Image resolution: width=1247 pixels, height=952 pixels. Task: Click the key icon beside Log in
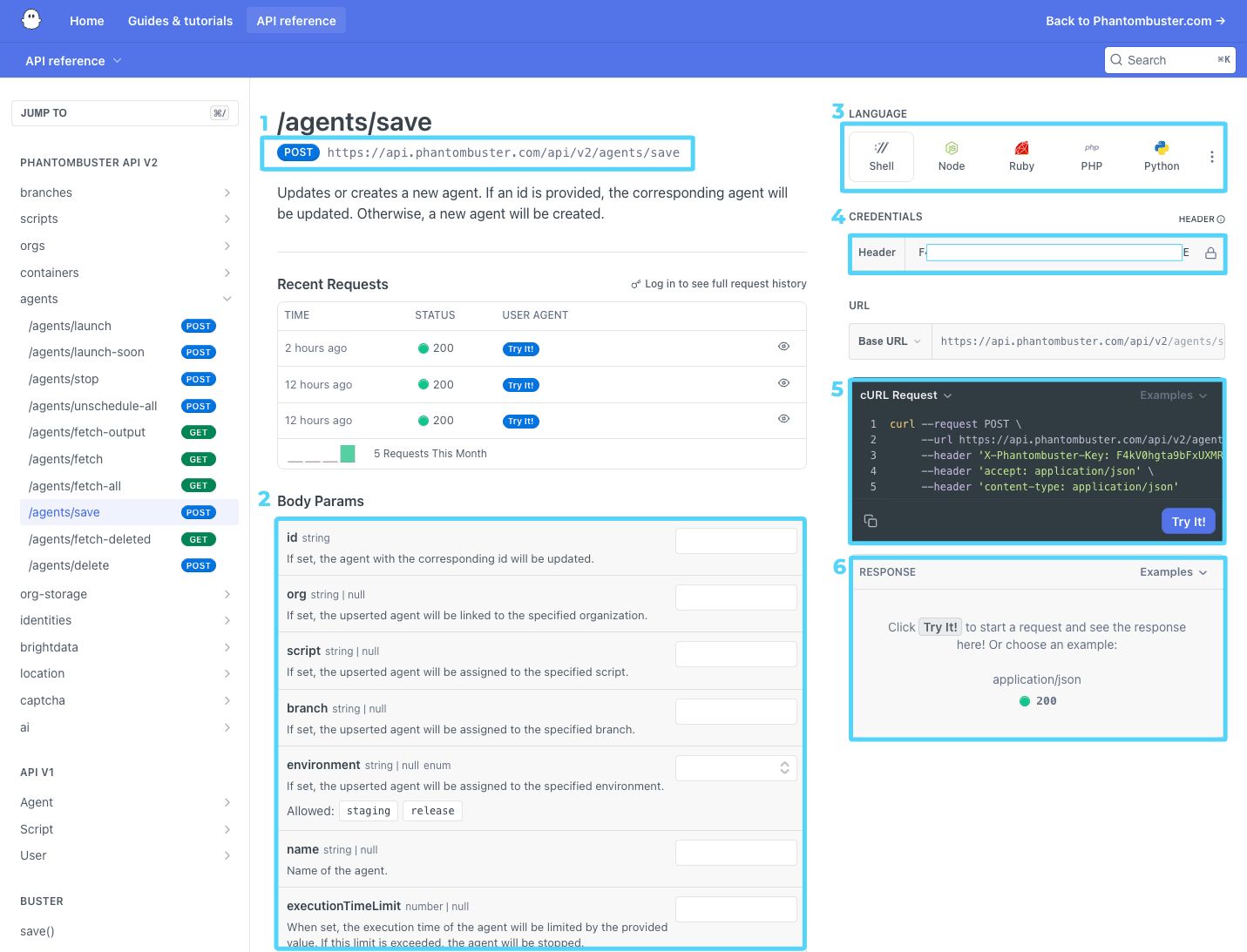coord(636,284)
